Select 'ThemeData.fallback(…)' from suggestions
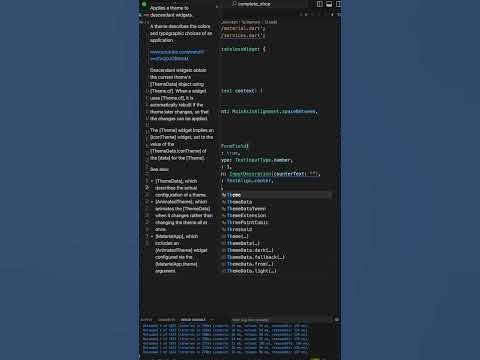The image size is (480, 360). pyautogui.click(x=277, y=257)
